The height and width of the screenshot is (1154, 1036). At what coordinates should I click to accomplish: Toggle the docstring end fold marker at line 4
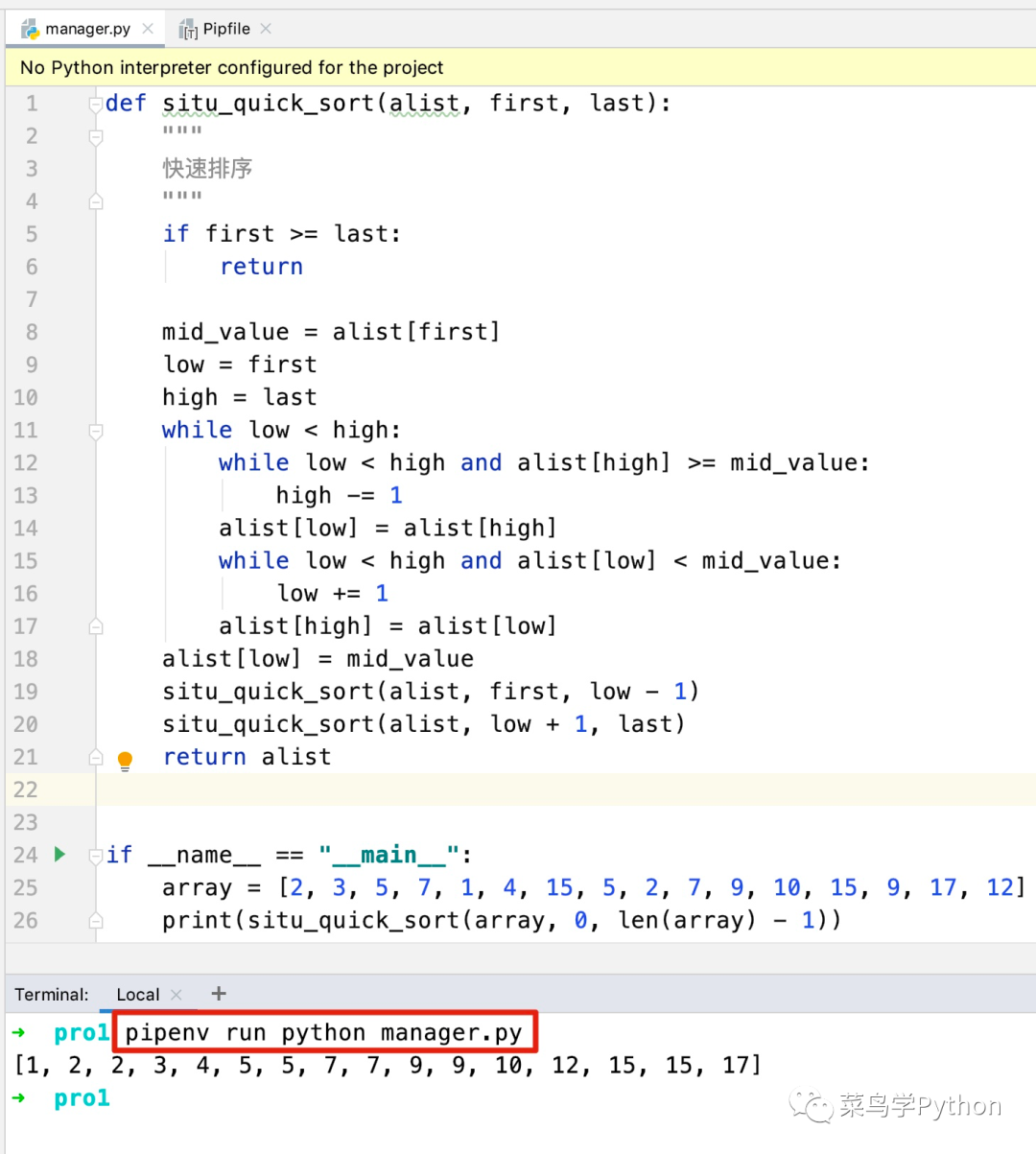point(96,201)
